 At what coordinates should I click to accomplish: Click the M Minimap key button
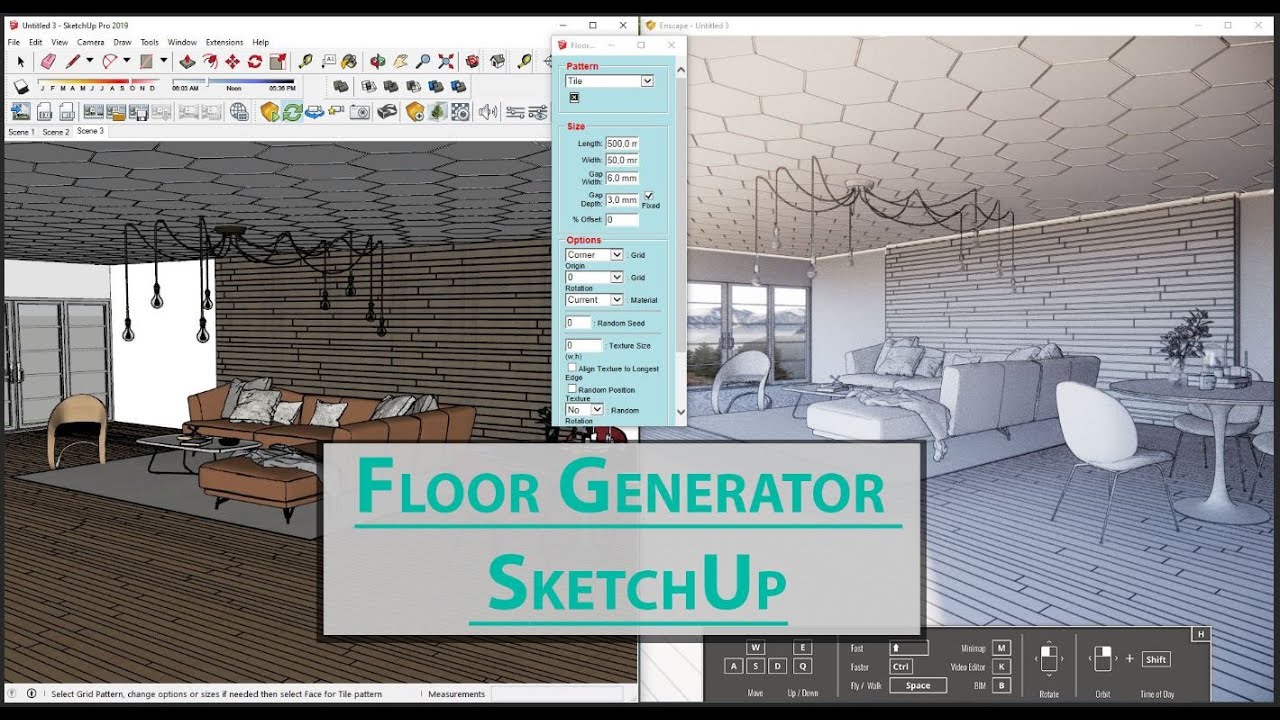(1001, 648)
